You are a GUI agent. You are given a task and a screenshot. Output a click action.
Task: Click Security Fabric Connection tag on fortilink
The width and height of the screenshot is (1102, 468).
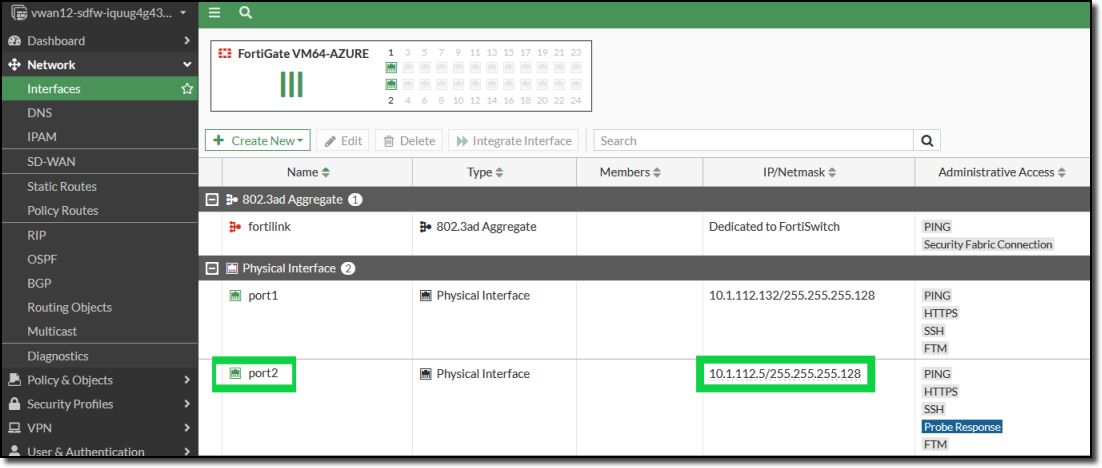[988, 245]
